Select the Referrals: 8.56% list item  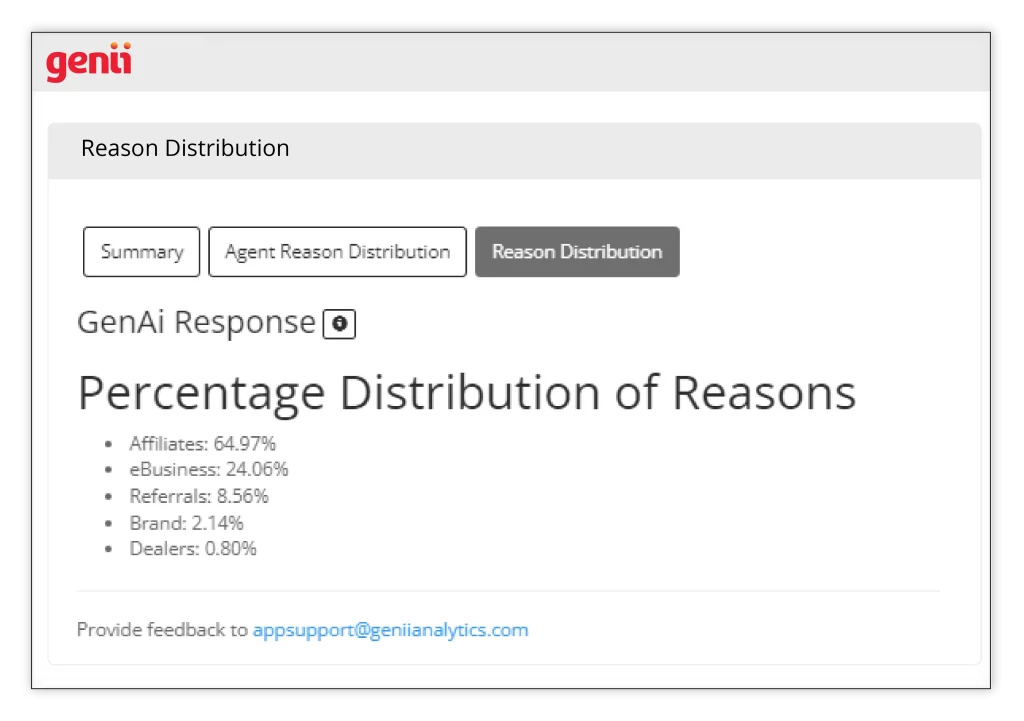(198, 496)
